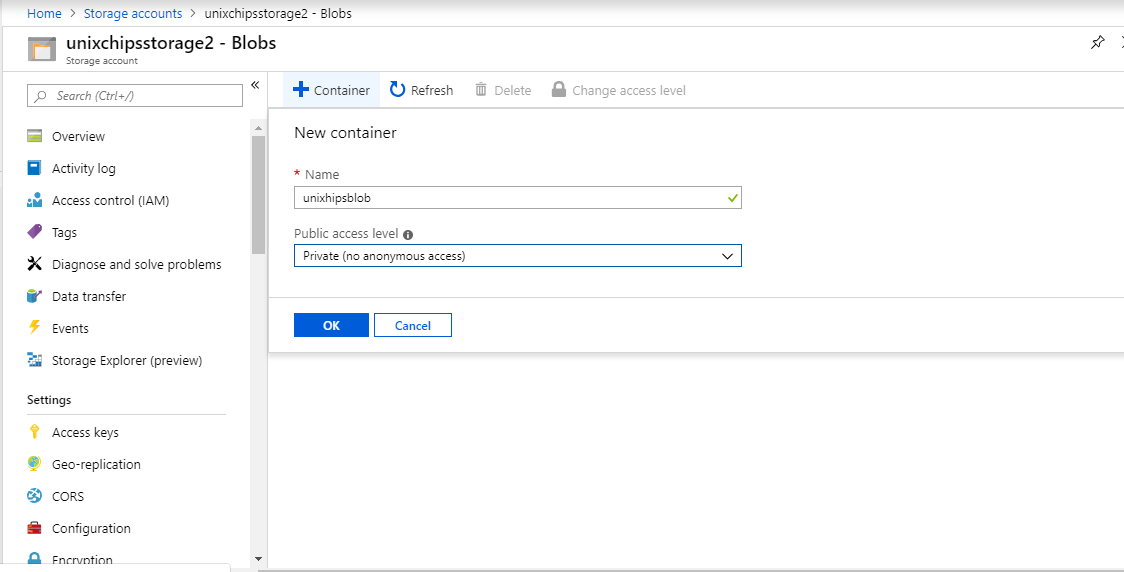Open the Public access level dropdown
Viewport: 1124px width, 572px height.
tap(518, 256)
